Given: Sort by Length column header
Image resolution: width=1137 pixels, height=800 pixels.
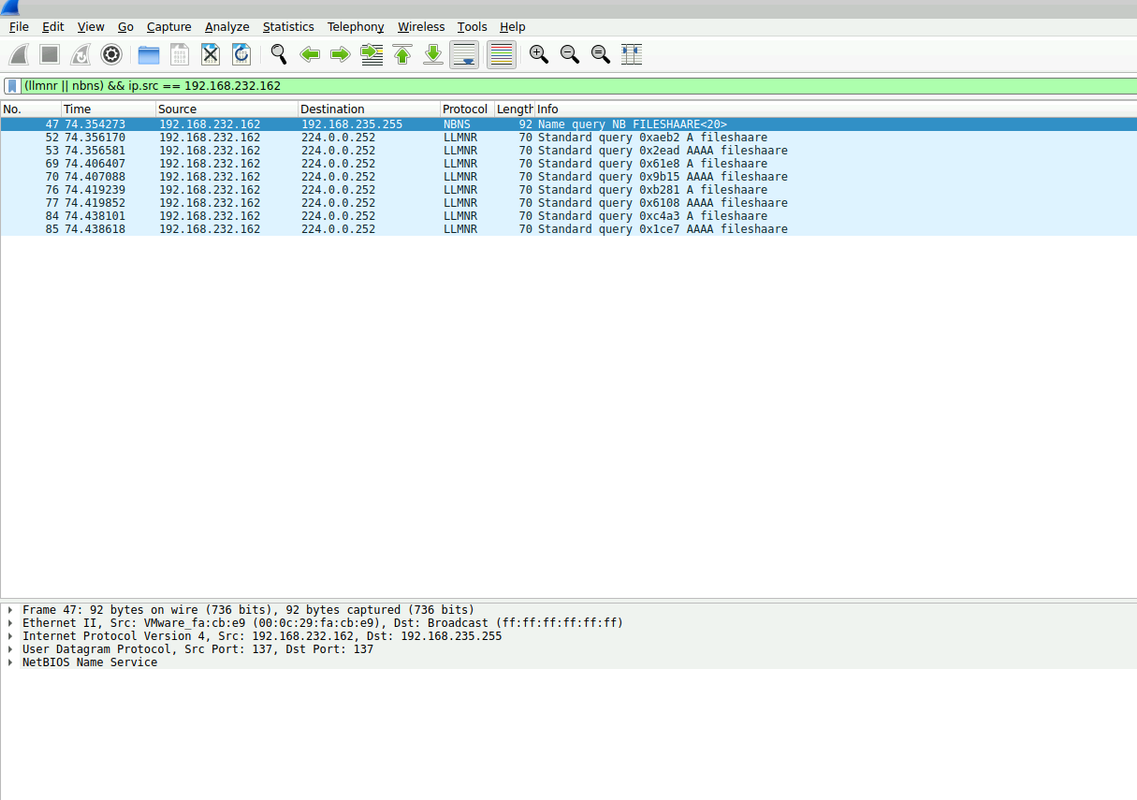Looking at the screenshot, I should click(x=514, y=109).
